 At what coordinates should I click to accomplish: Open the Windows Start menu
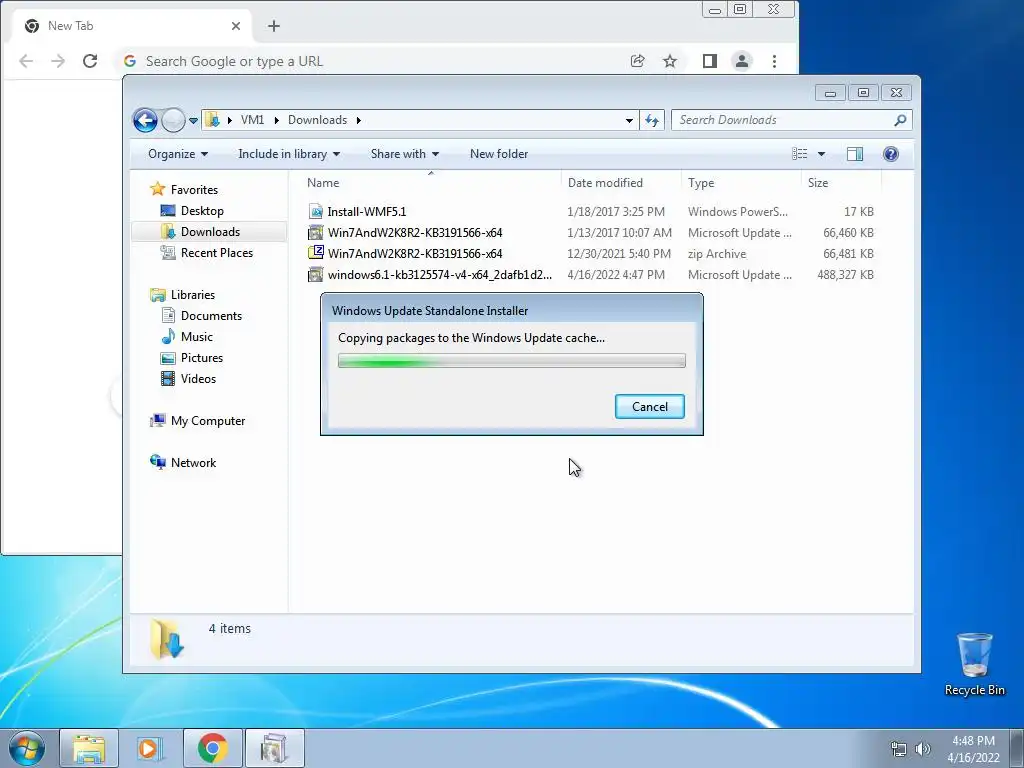[x=27, y=748]
